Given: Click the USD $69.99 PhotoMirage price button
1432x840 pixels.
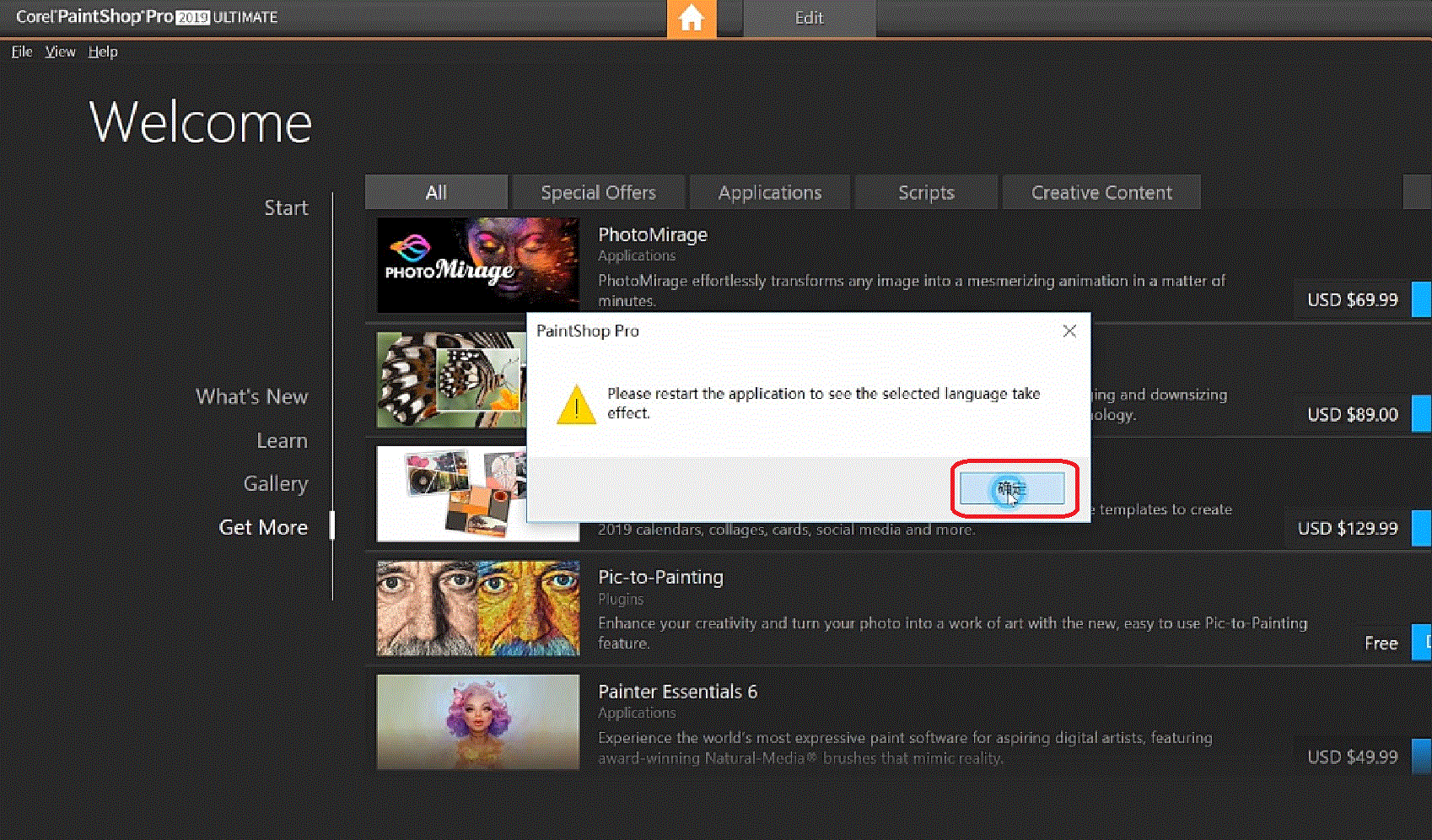Looking at the screenshot, I should point(1352,300).
